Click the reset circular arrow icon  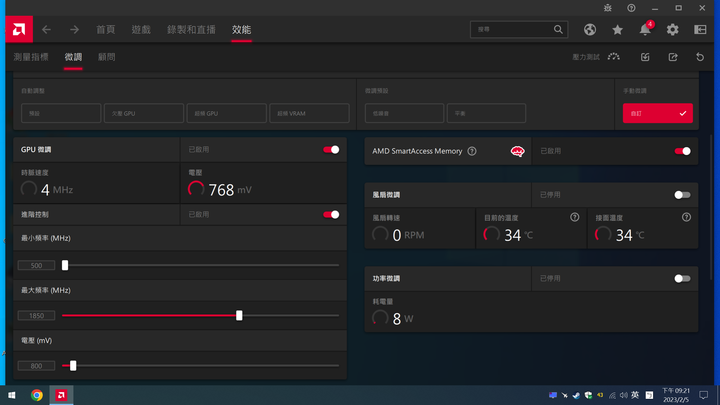700,57
